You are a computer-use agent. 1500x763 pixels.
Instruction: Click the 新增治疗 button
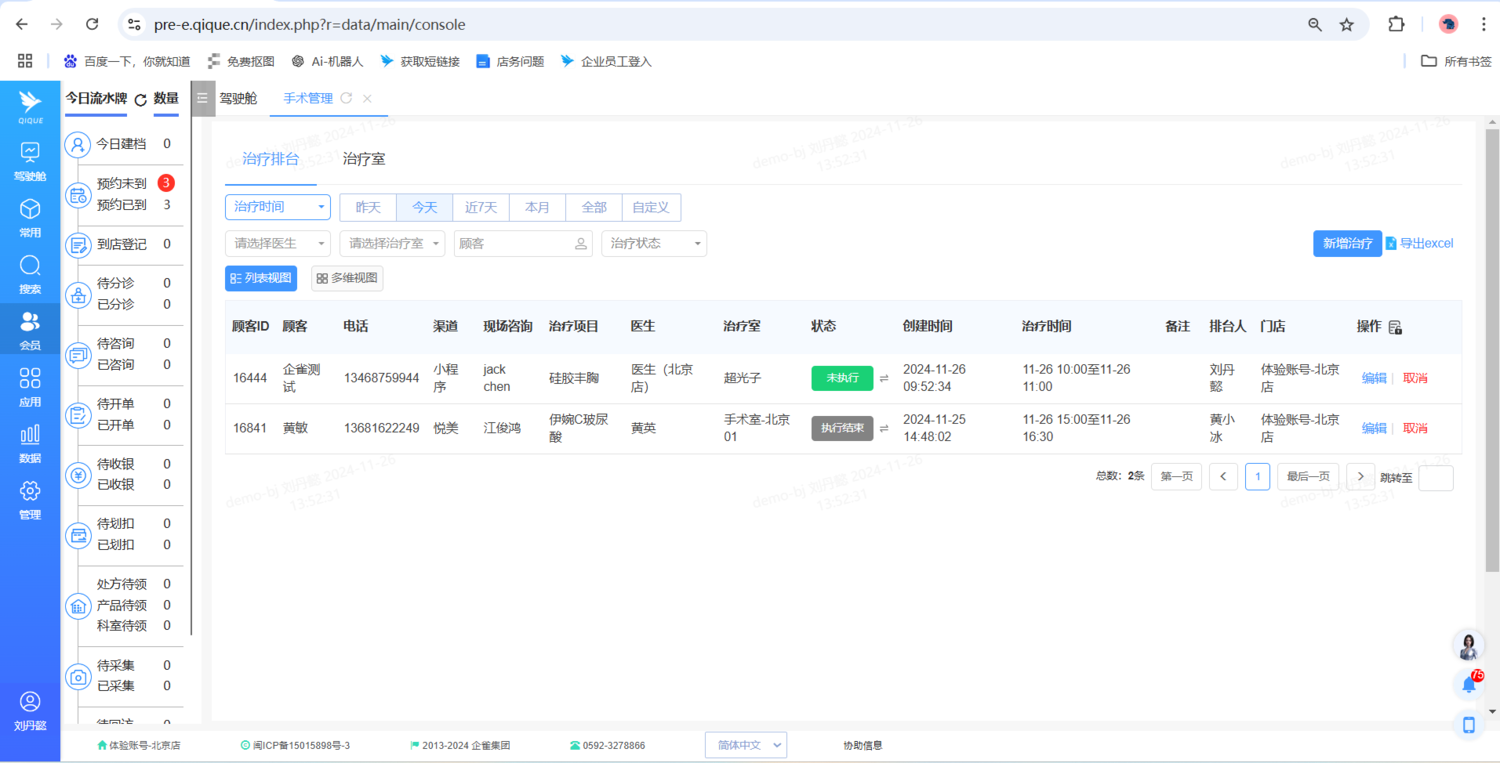[1347, 243]
